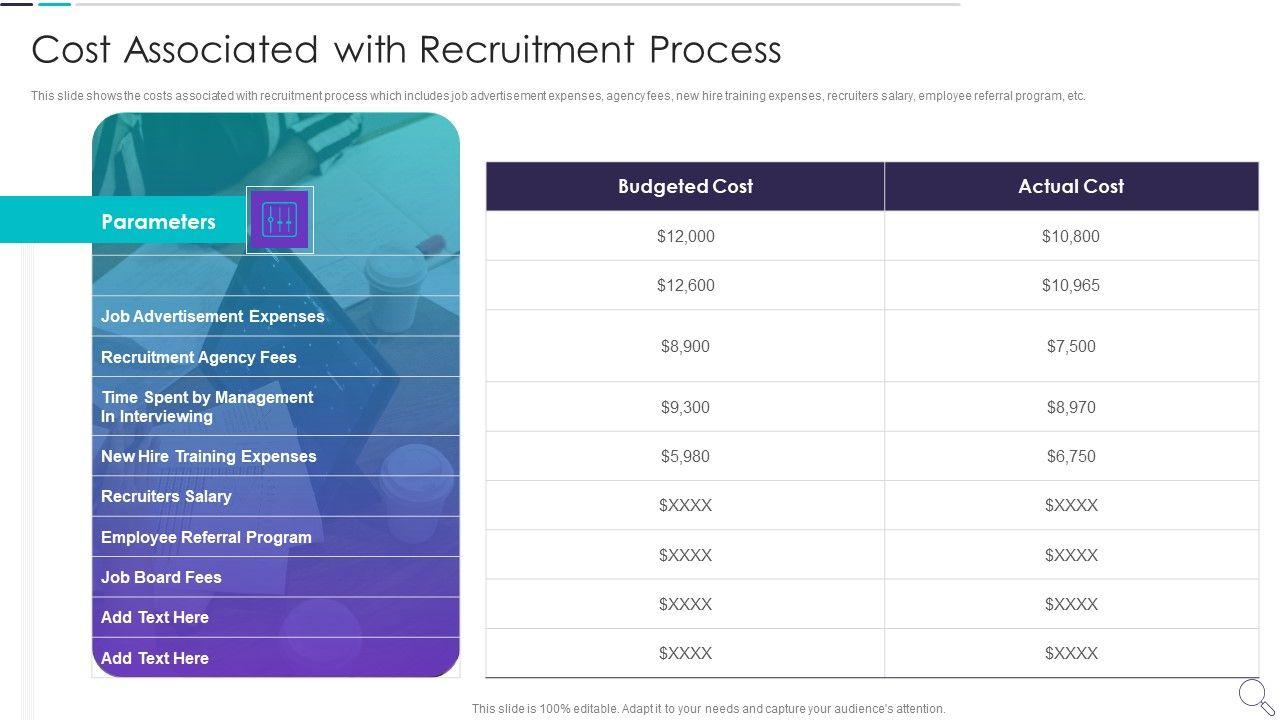This screenshot has width=1280, height=720.
Task: Select the $8,970 actual cost cell
Action: [1070, 407]
